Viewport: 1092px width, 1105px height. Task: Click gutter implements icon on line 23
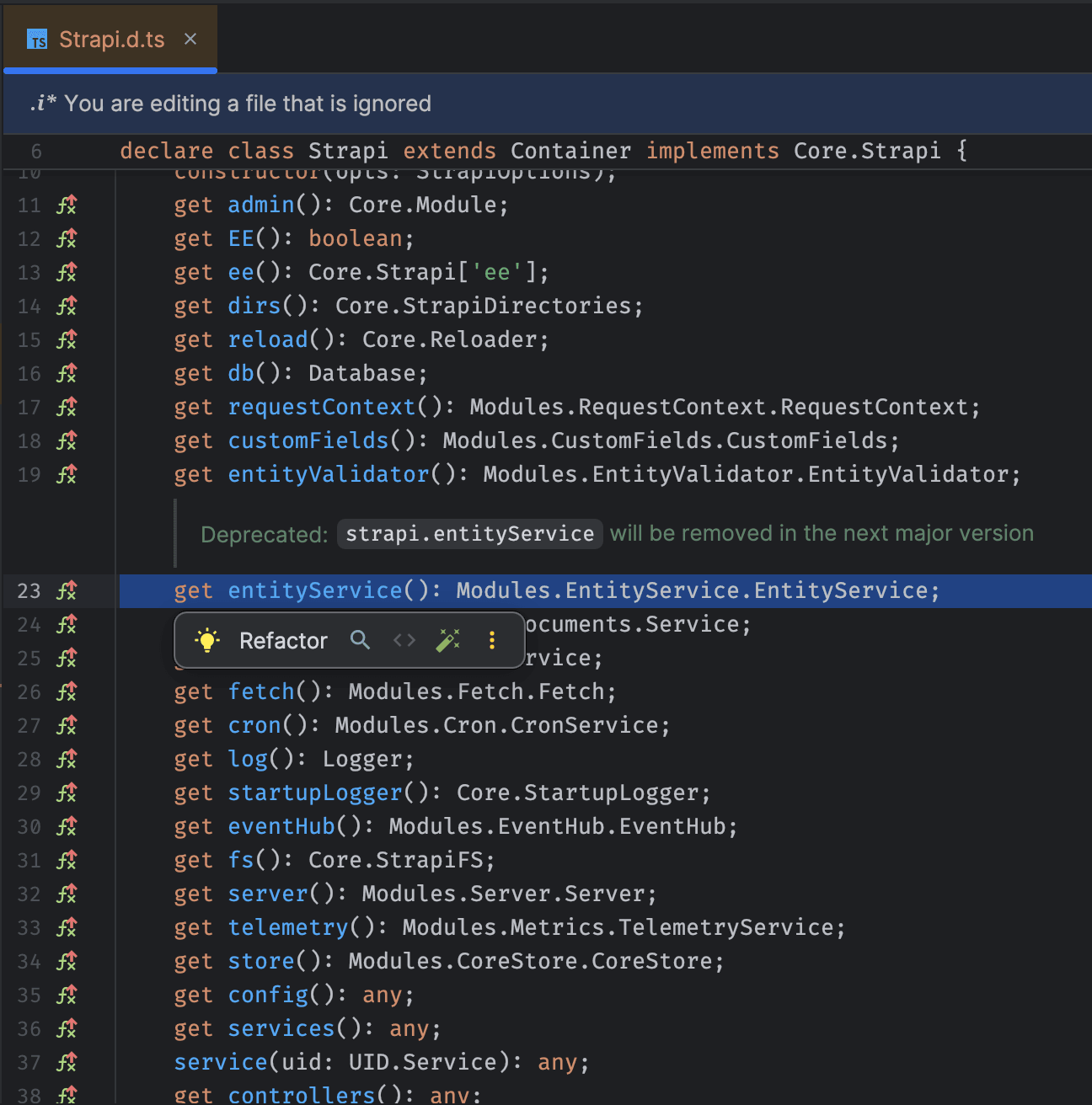67,590
